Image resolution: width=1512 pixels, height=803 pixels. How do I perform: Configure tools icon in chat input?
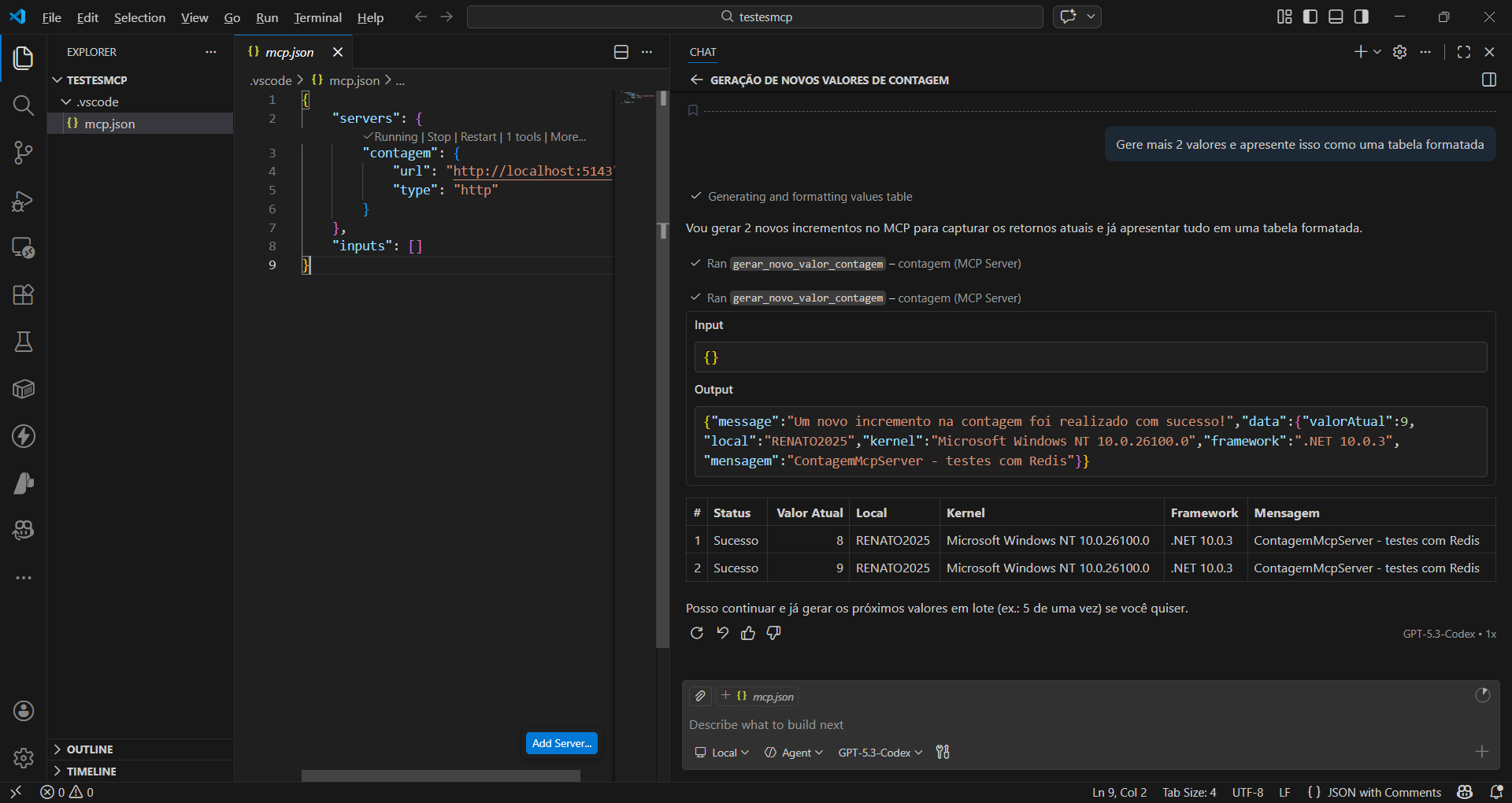pyautogui.click(x=943, y=753)
